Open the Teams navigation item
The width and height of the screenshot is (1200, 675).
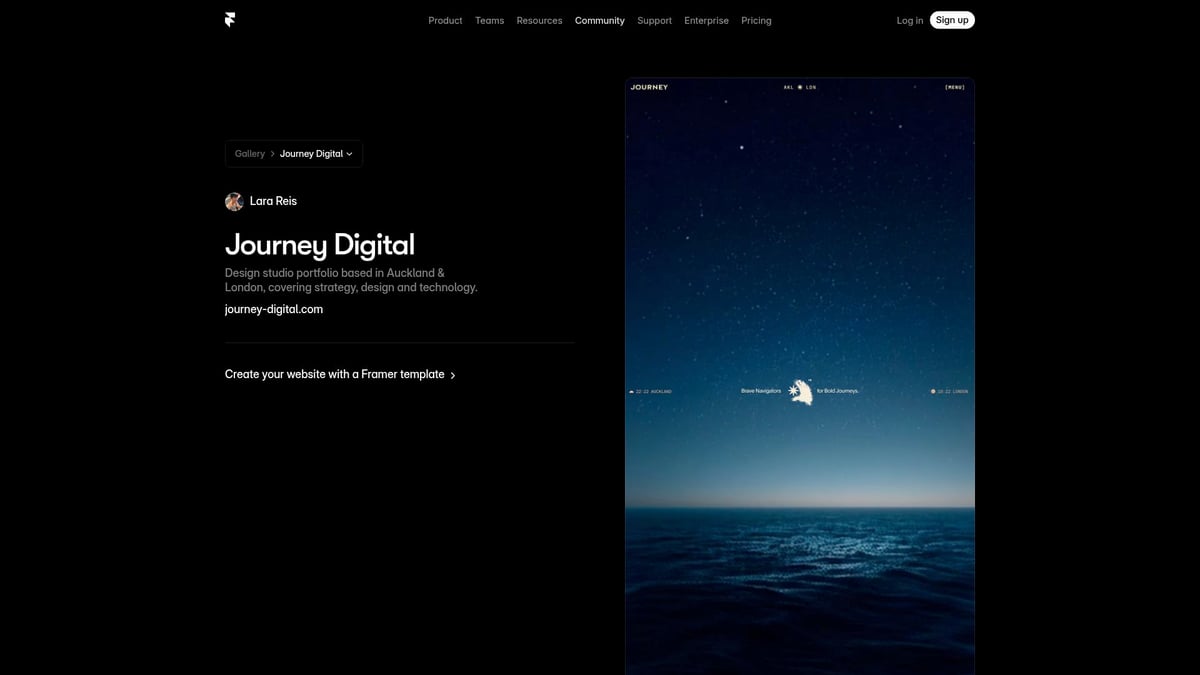tap(489, 21)
